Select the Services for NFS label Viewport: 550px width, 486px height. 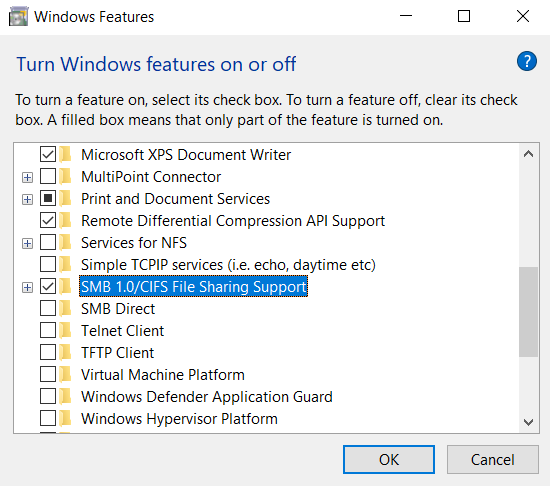pyautogui.click(x=134, y=243)
